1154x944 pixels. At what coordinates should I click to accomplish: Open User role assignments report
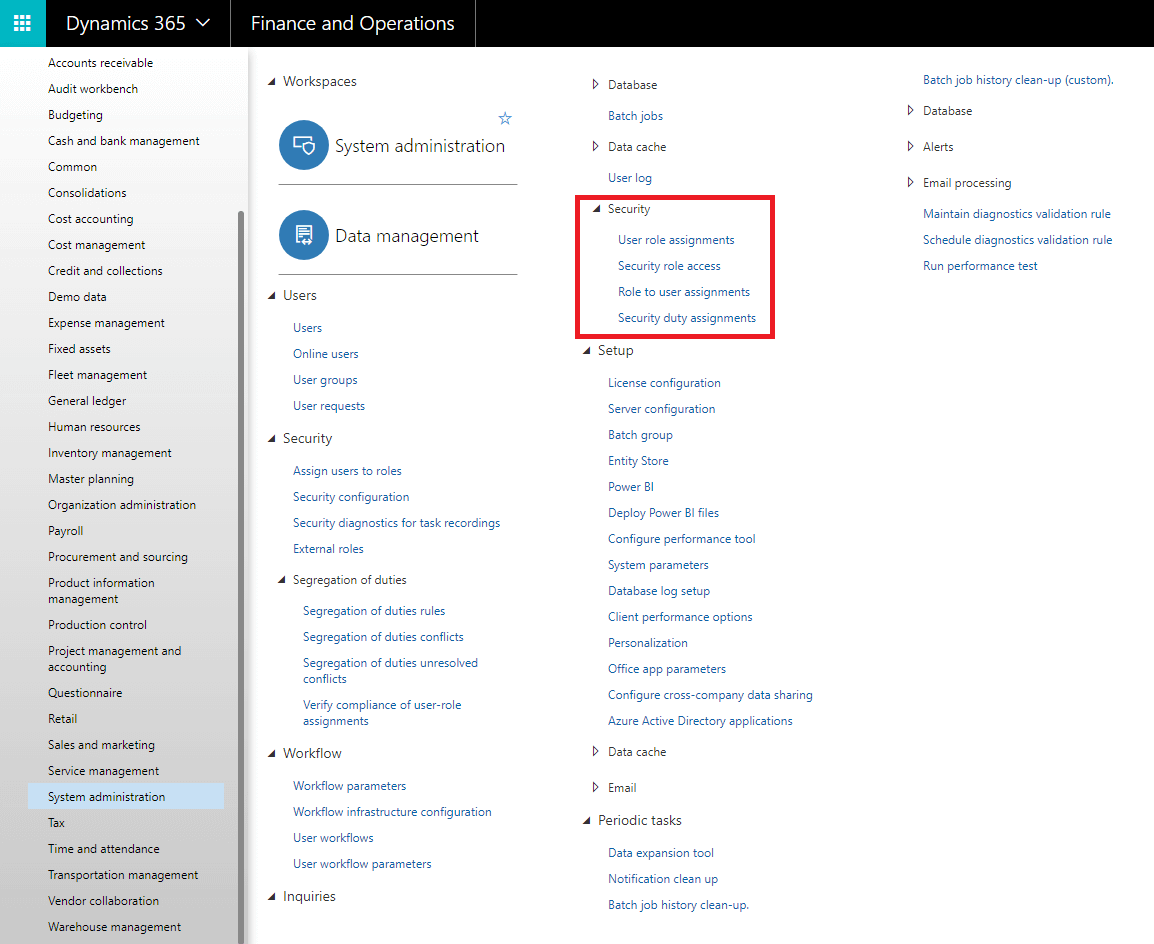(676, 240)
